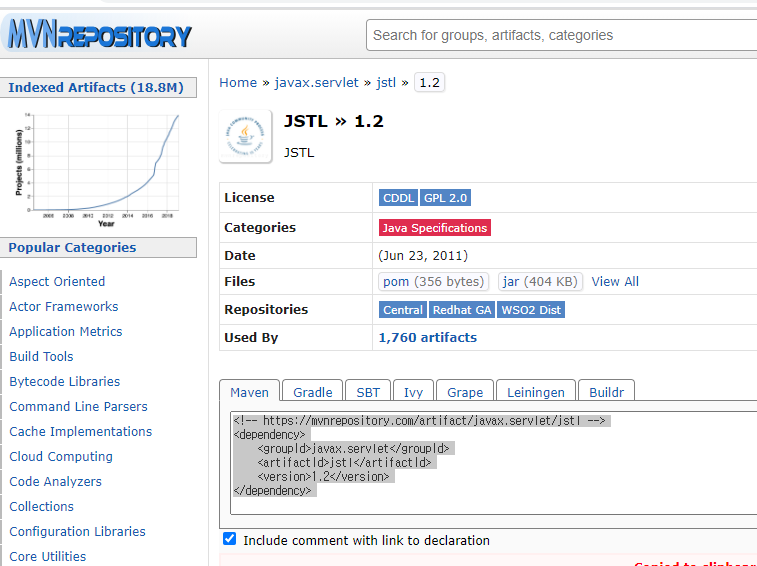Focus the search for groups, artifacts field

point(560,35)
